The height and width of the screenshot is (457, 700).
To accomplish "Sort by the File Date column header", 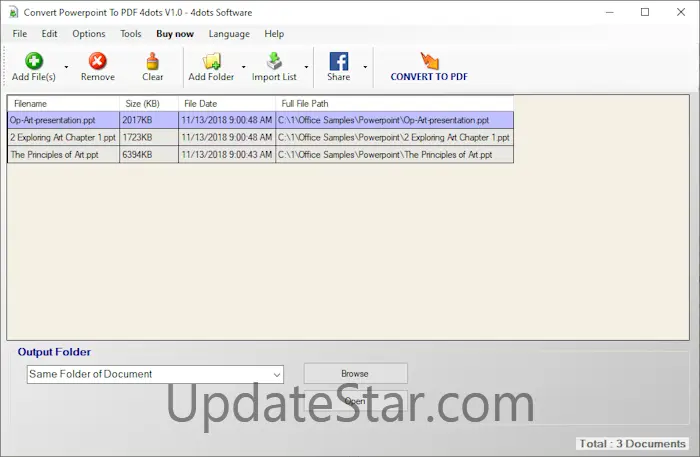I will (x=227, y=104).
